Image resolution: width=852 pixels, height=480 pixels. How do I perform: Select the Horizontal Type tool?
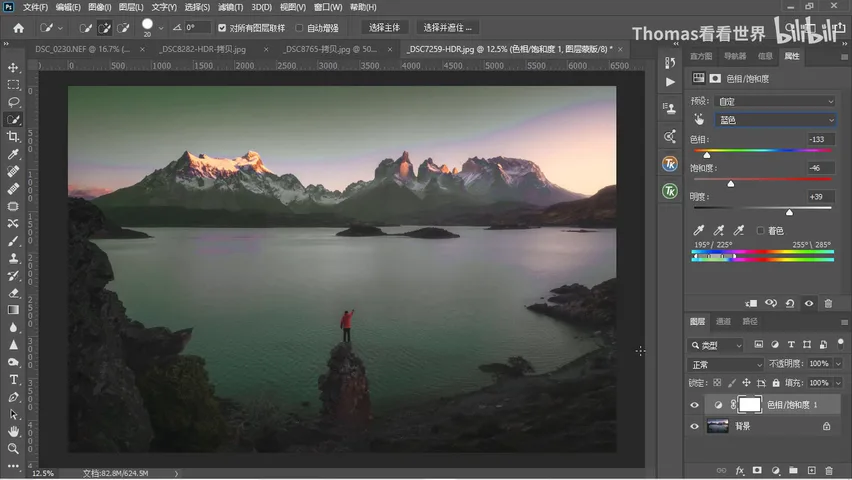point(14,379)
